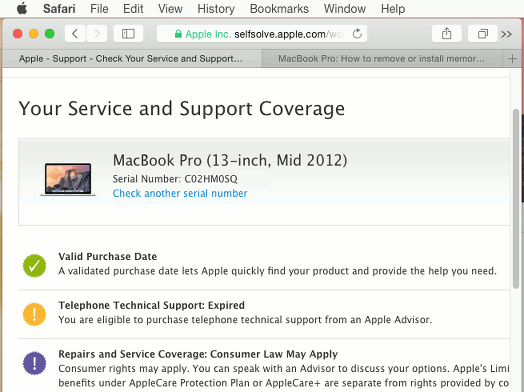Click the MacBook Pro thumbnail image
Viewport: 524px width, 392px height.
(x=68, y=179)
